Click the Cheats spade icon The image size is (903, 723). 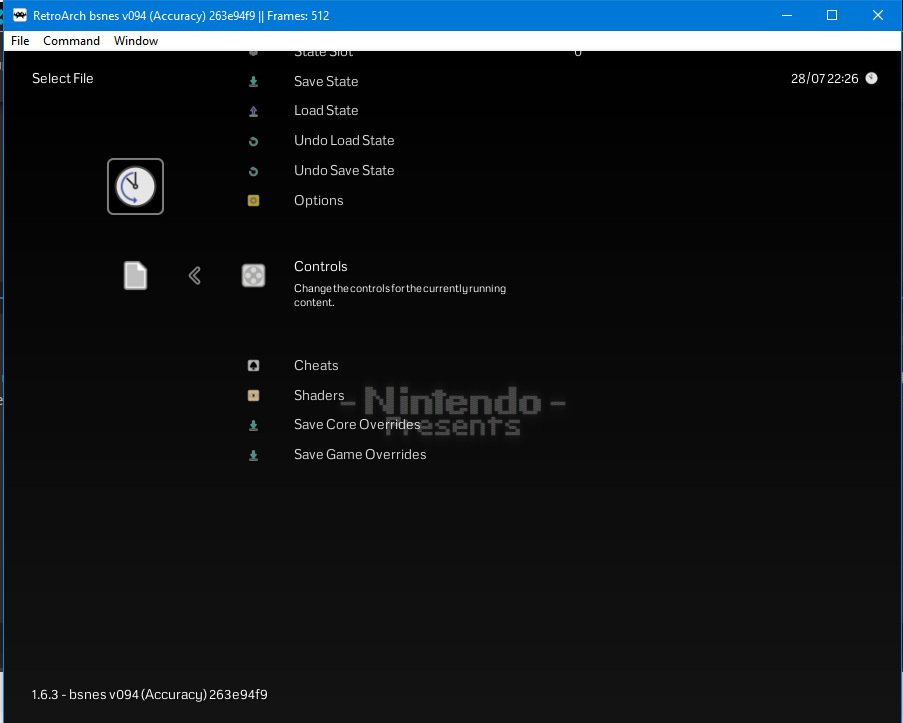pos(253,365)
